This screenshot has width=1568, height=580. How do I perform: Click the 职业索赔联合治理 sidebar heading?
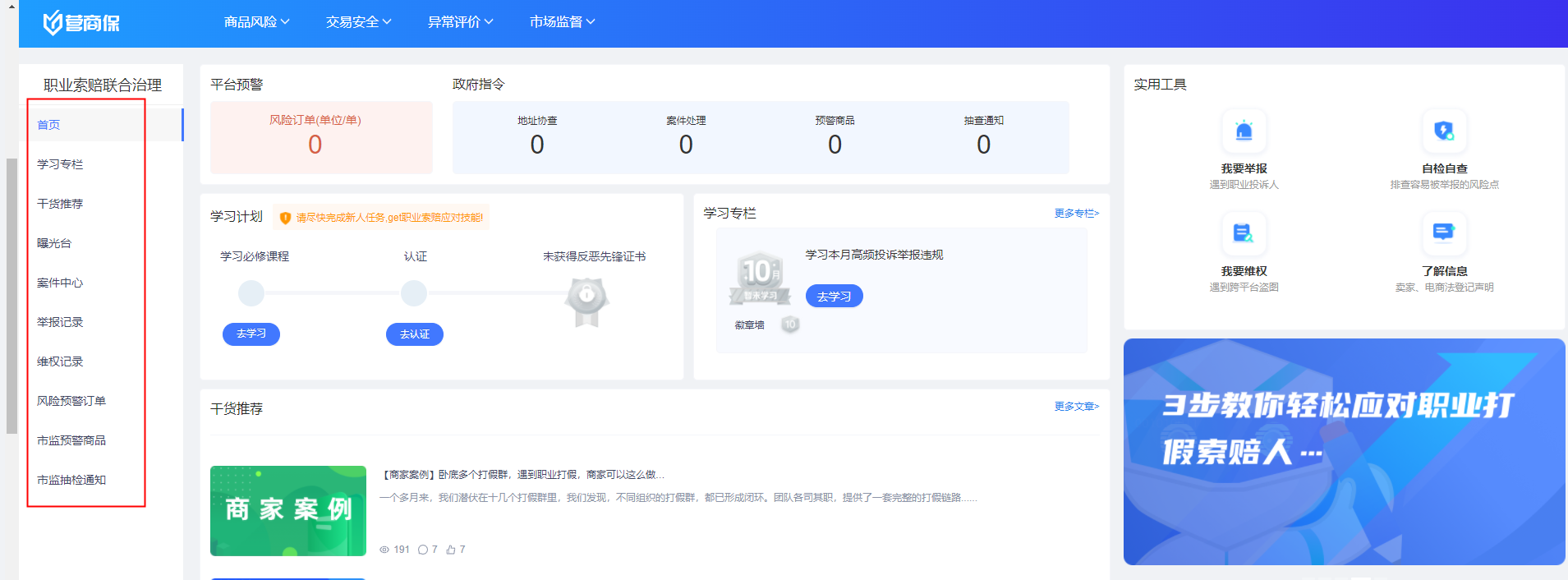(103, 85)
